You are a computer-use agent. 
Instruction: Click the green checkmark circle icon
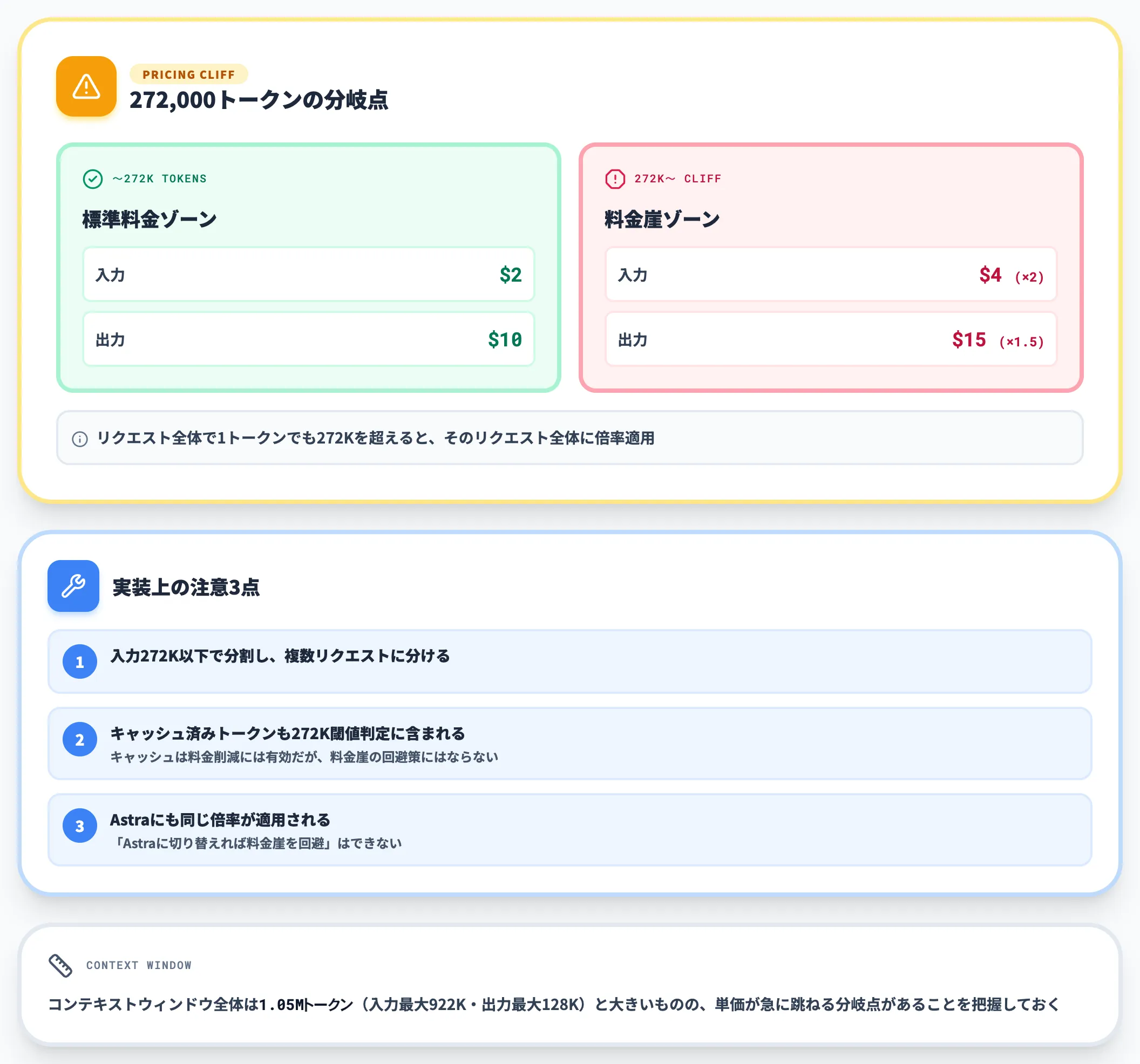pyautogui.click(x=93, y=179)
